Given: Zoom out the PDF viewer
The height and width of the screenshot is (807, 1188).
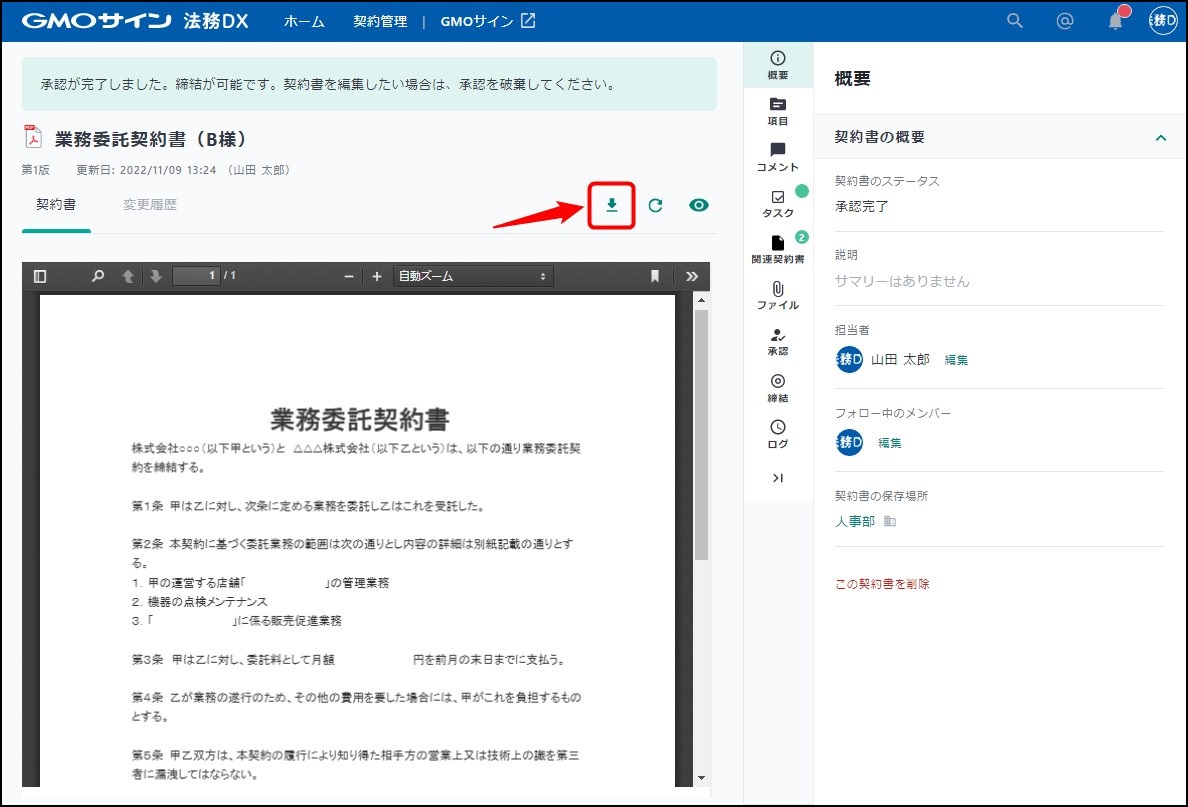Looking at the screenshot, I should (x=349, y=277).
